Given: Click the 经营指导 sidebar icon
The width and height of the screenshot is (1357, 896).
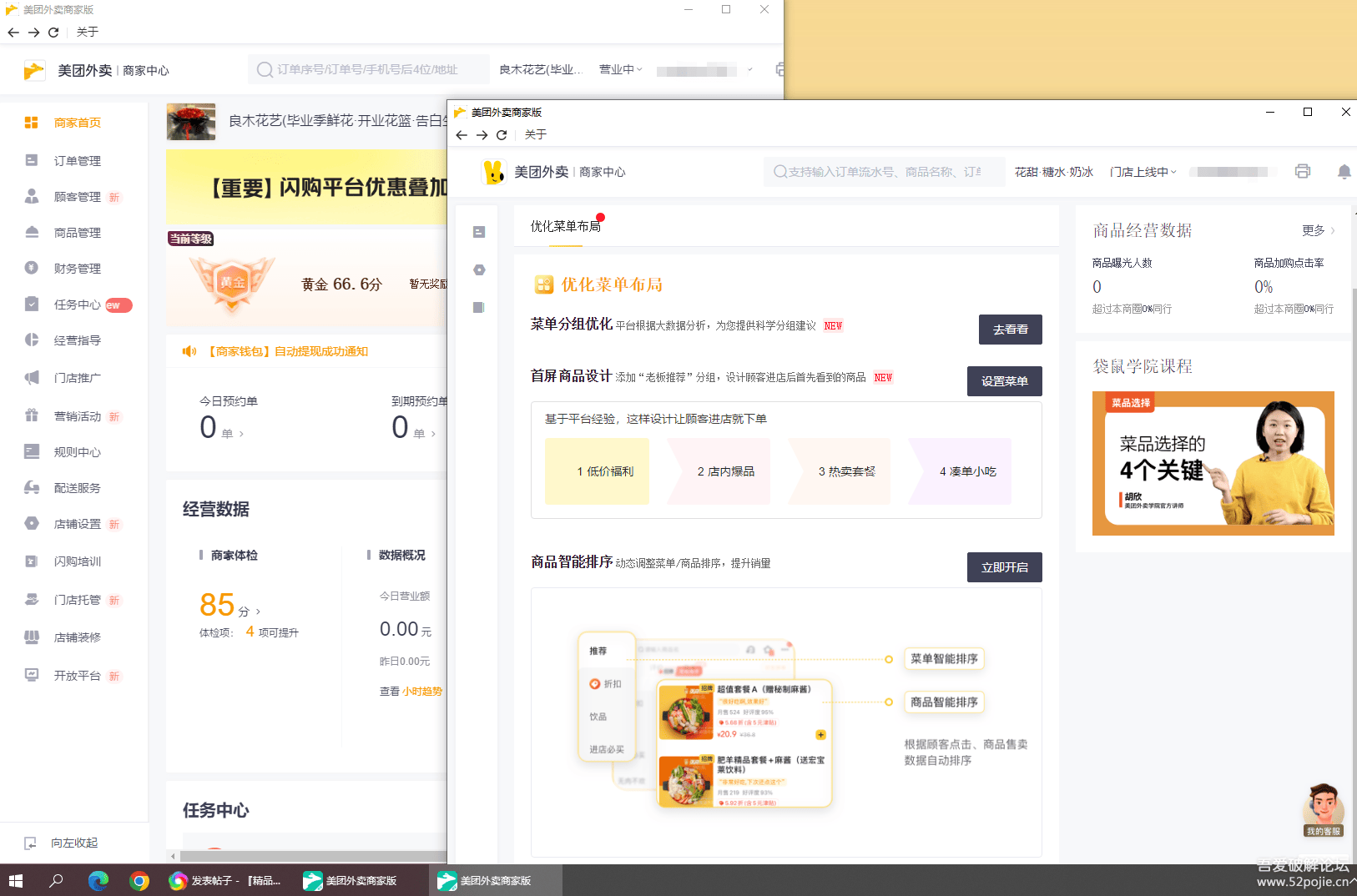Looking at the screenshot, I should tap(32, 340).
